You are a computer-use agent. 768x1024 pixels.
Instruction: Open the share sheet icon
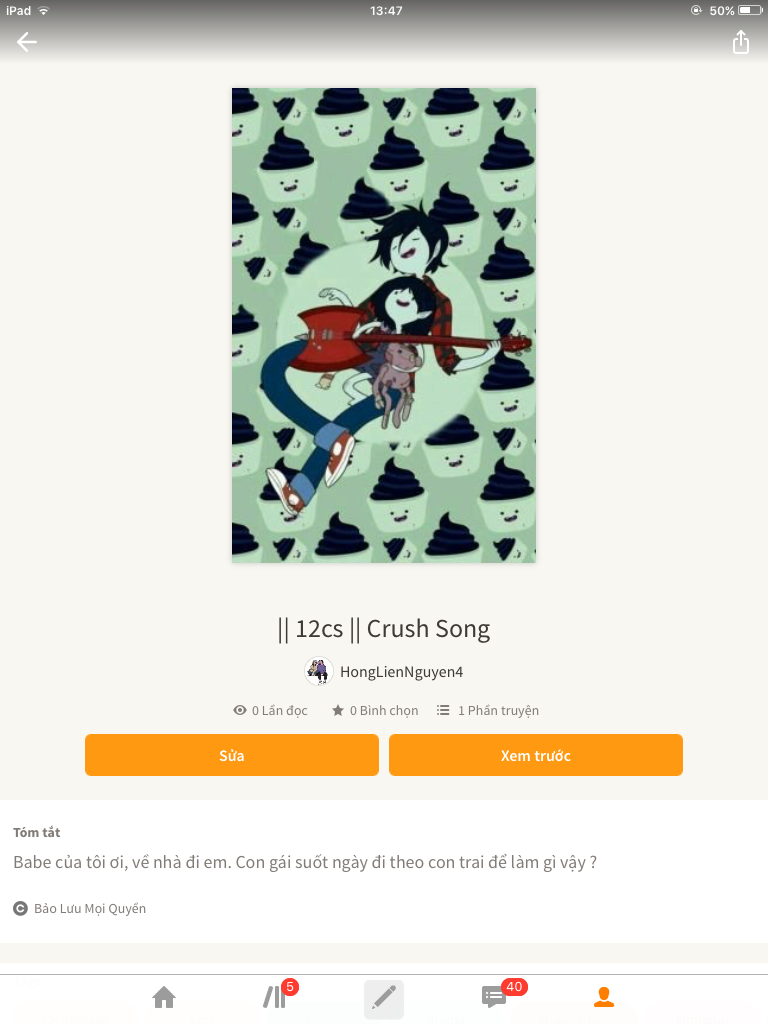click(x=740, y=42)
